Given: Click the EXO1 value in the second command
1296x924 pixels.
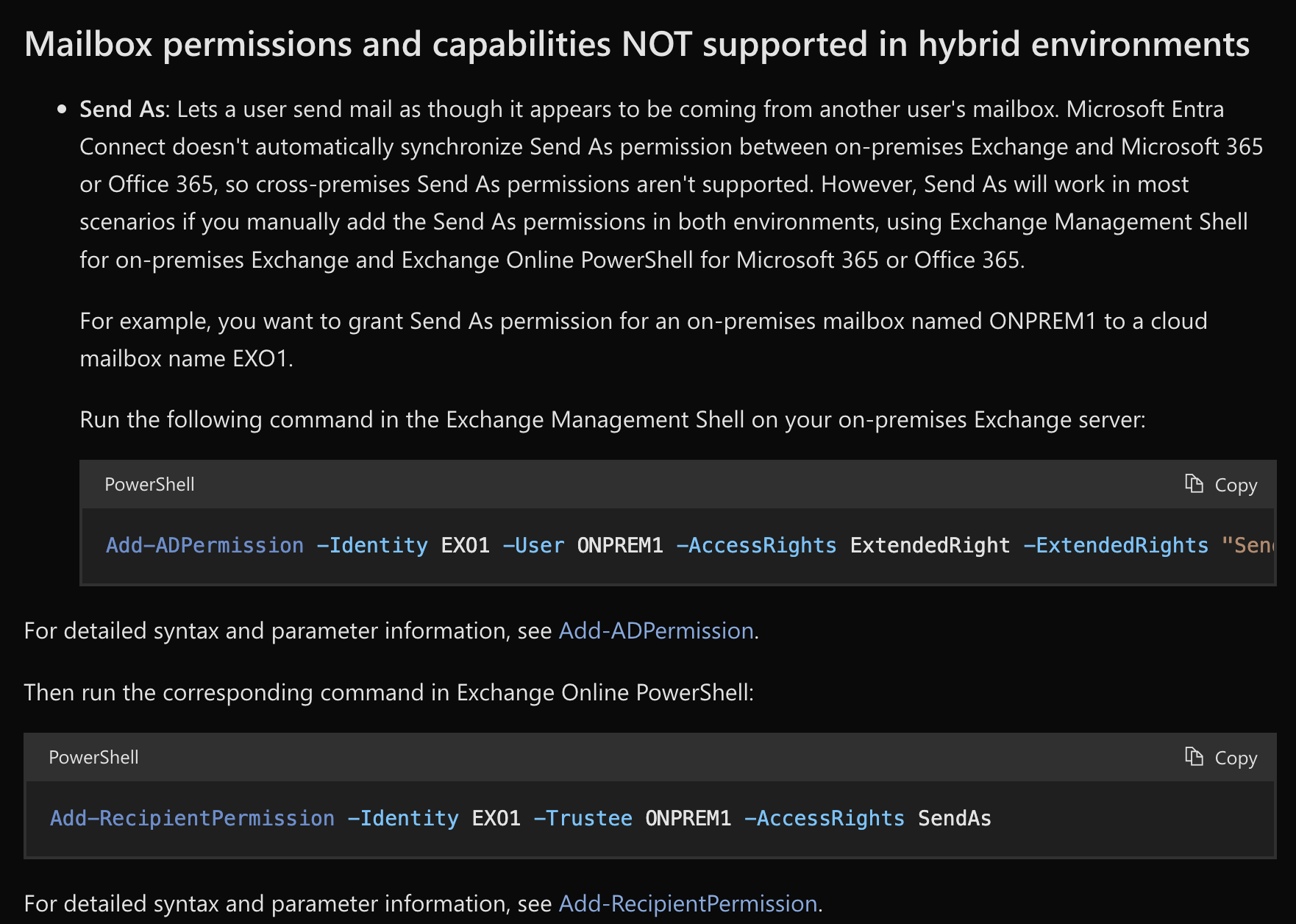Looking at the screenshot, I should coord(496,818).
